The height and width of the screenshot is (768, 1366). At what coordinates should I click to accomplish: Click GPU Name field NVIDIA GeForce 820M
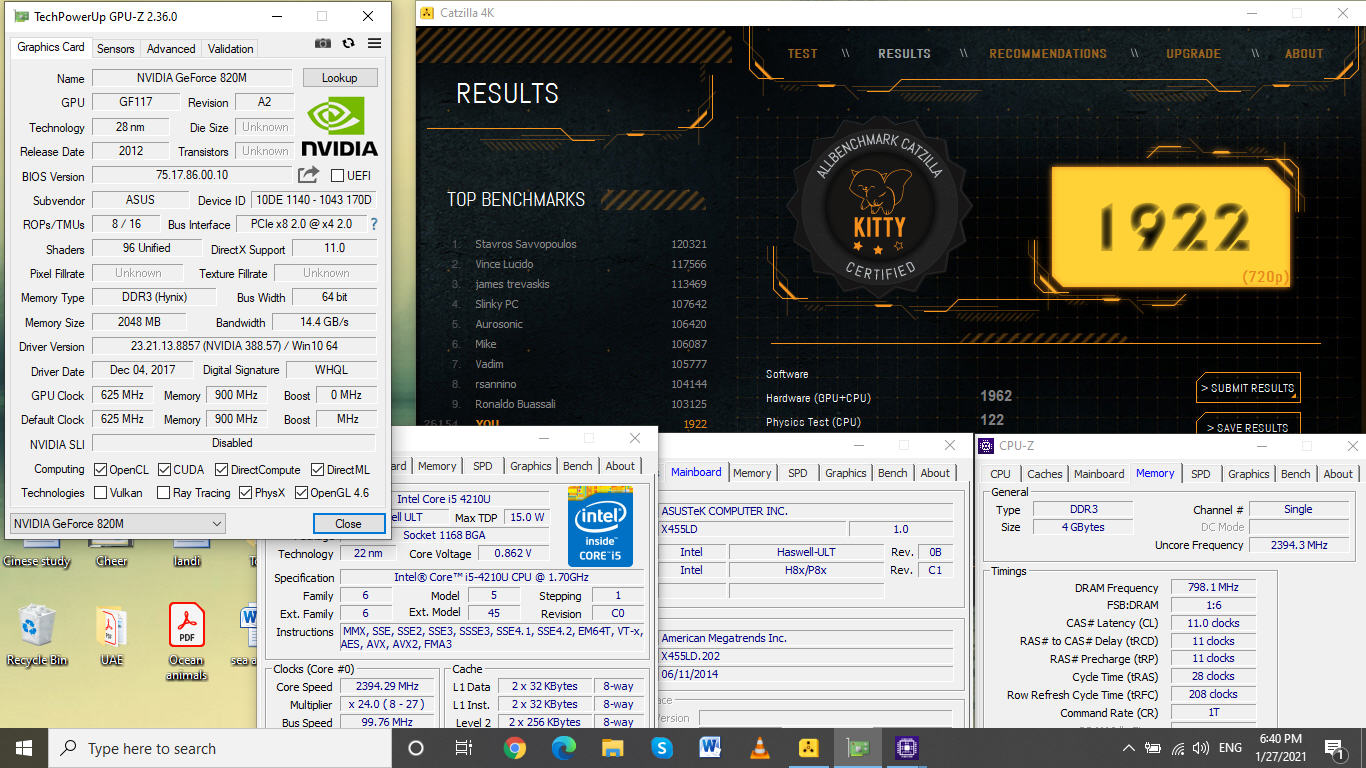[192, 78]
